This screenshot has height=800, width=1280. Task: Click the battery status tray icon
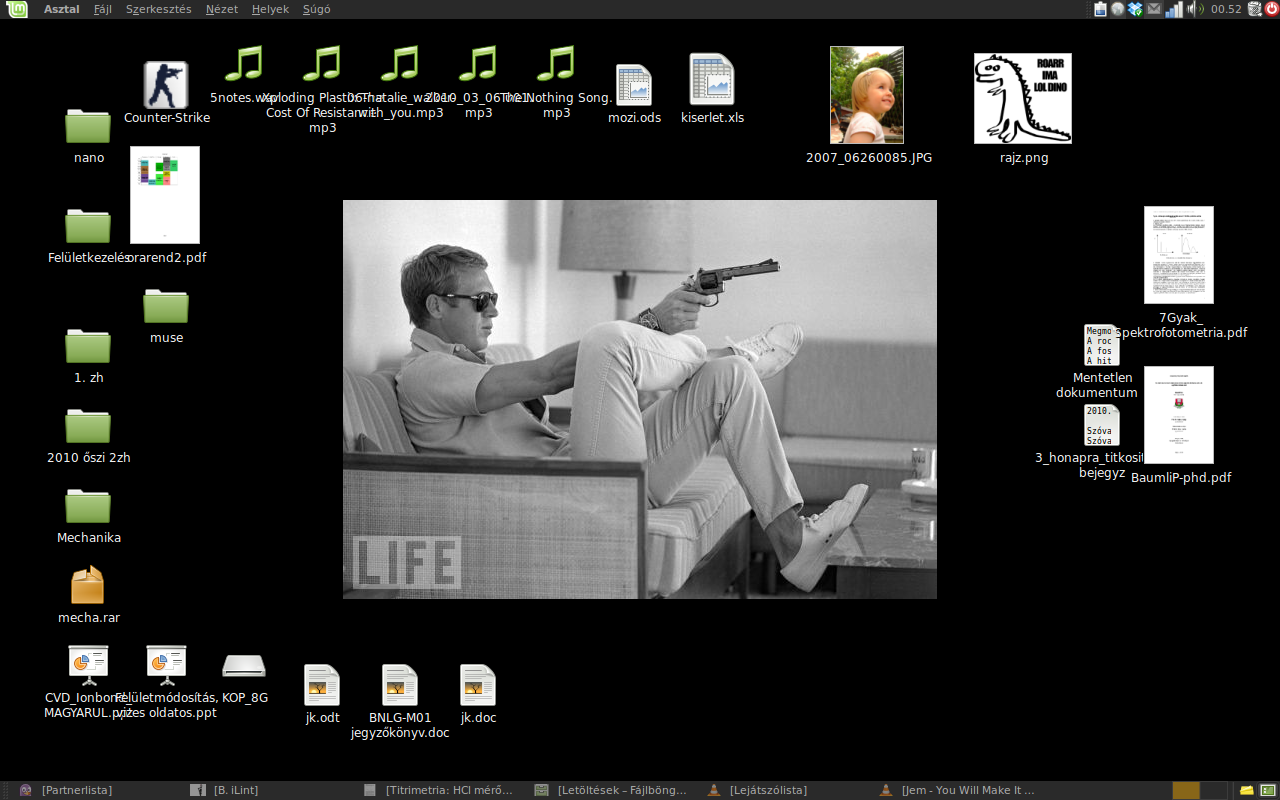[1101, 9]
